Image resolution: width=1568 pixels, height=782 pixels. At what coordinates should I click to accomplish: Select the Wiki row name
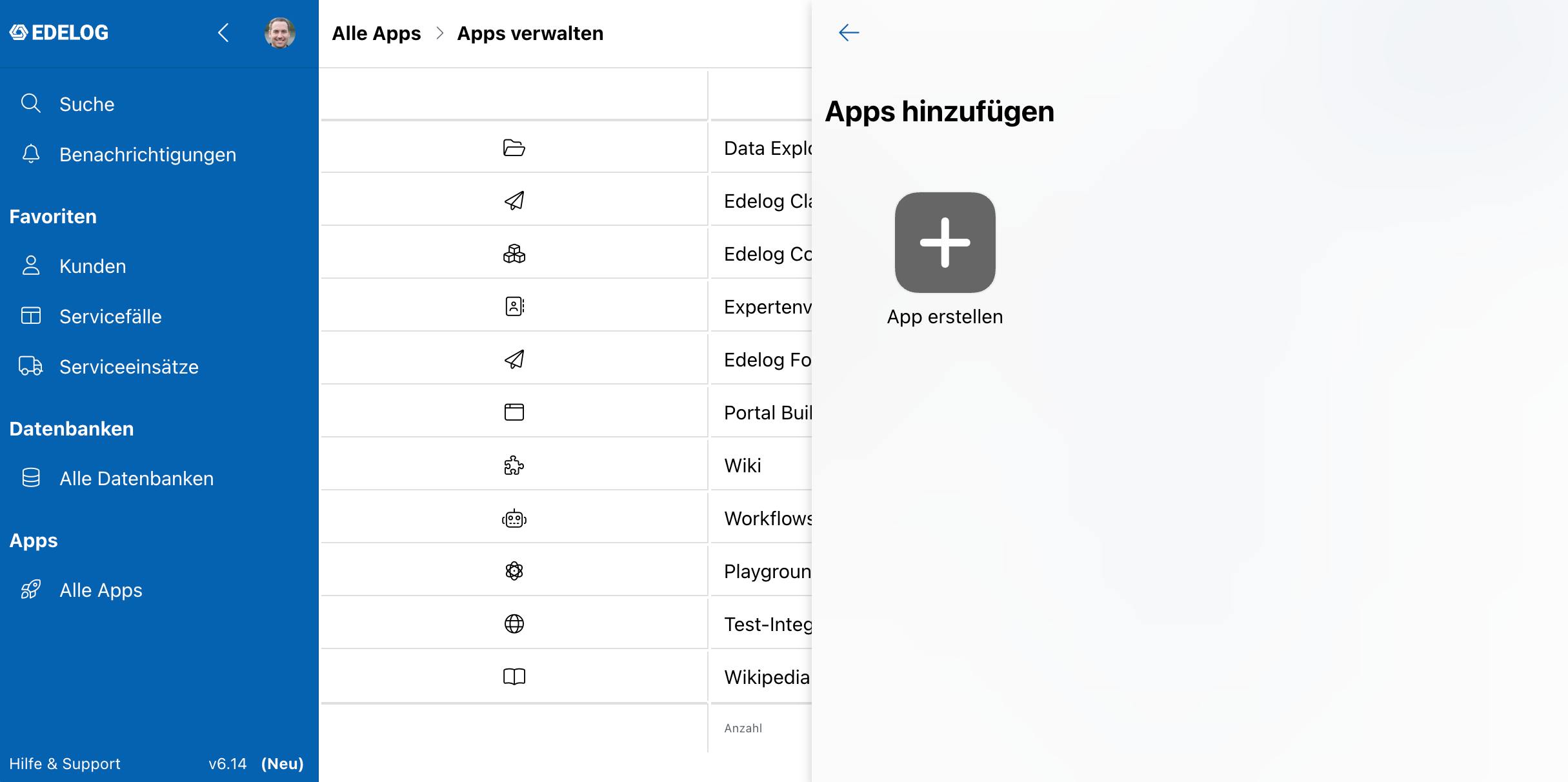point(743,465)
